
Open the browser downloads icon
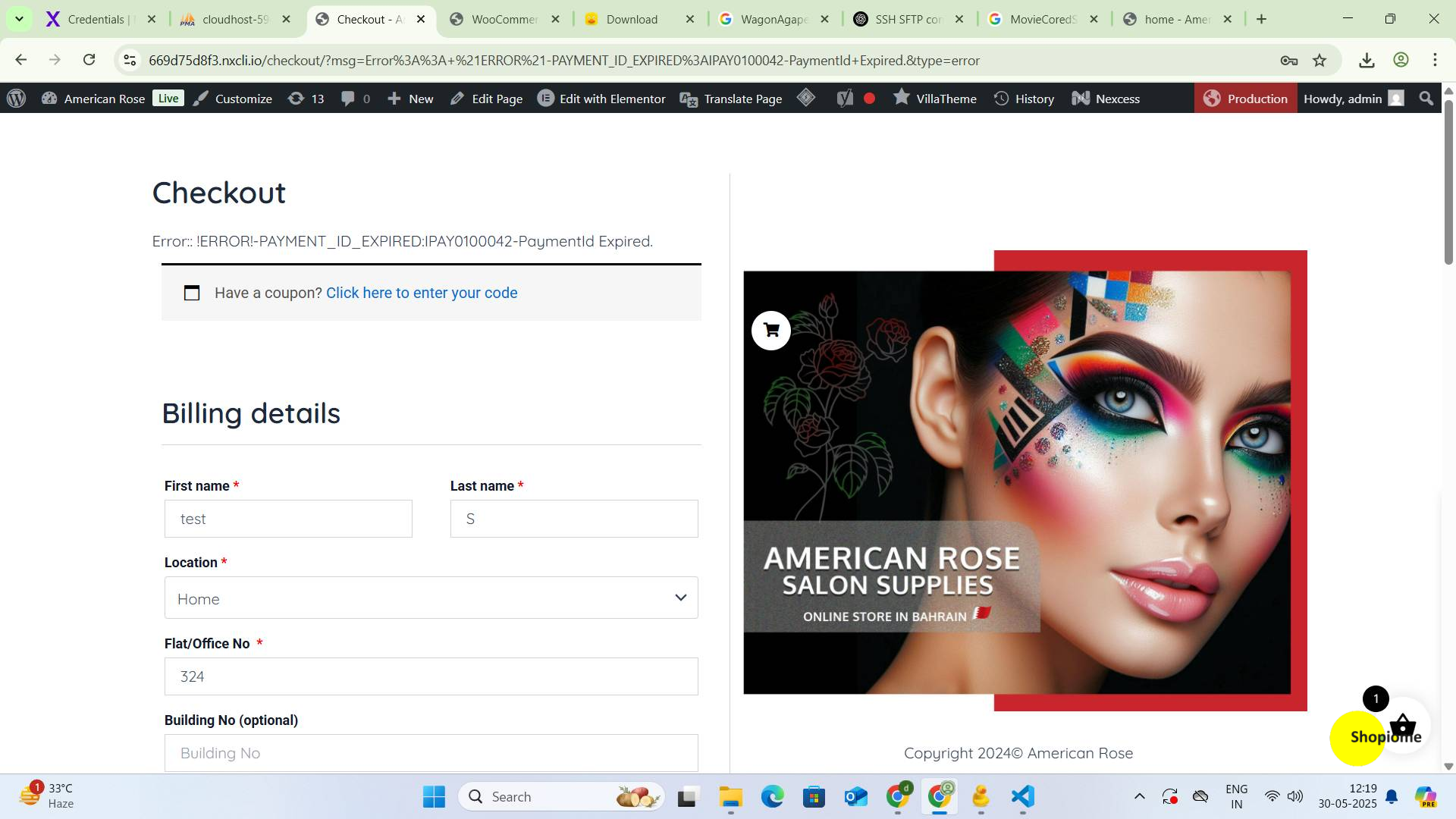coord(1367,60)
